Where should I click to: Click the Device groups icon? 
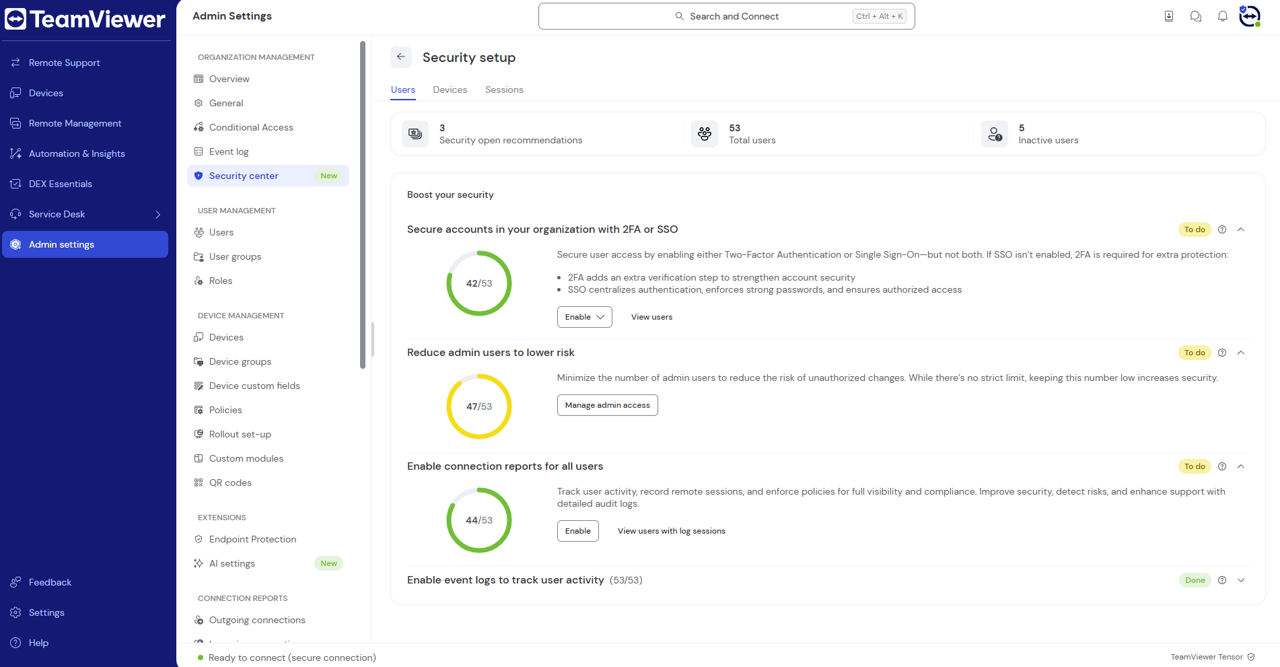[199, 362]
